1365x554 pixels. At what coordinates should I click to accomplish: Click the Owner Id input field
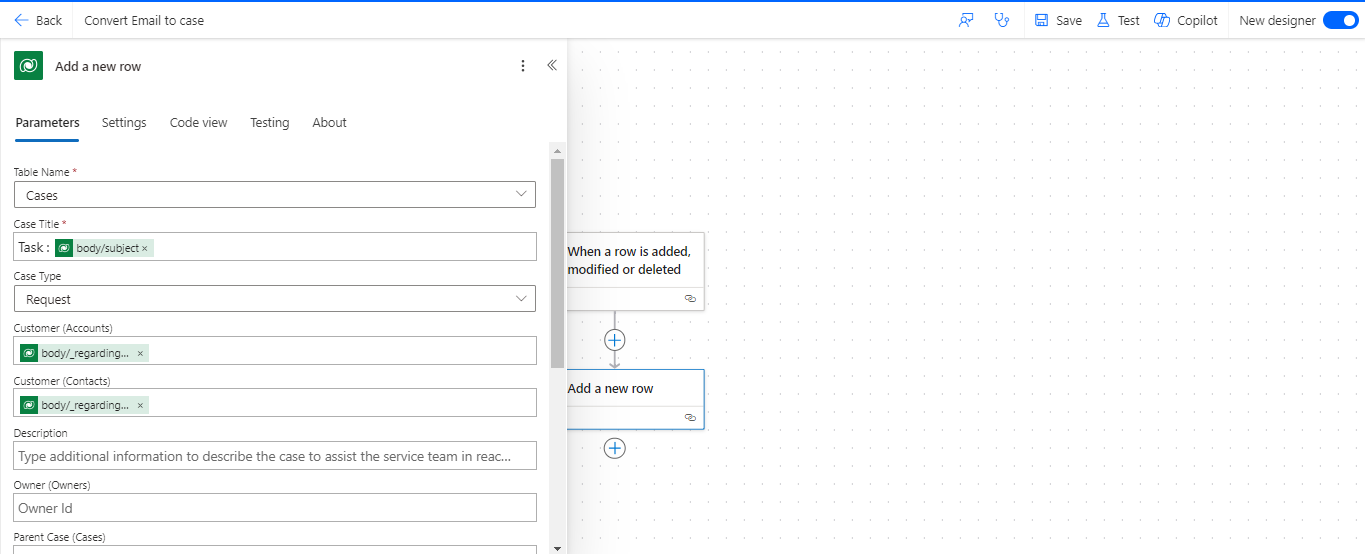[275, 508]
